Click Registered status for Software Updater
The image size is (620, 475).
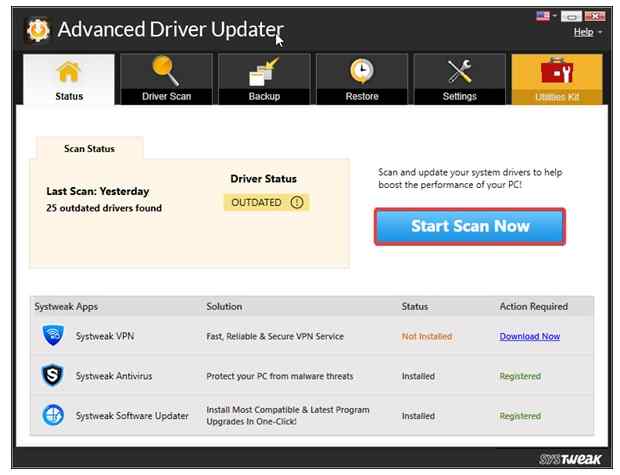(520, 416)
